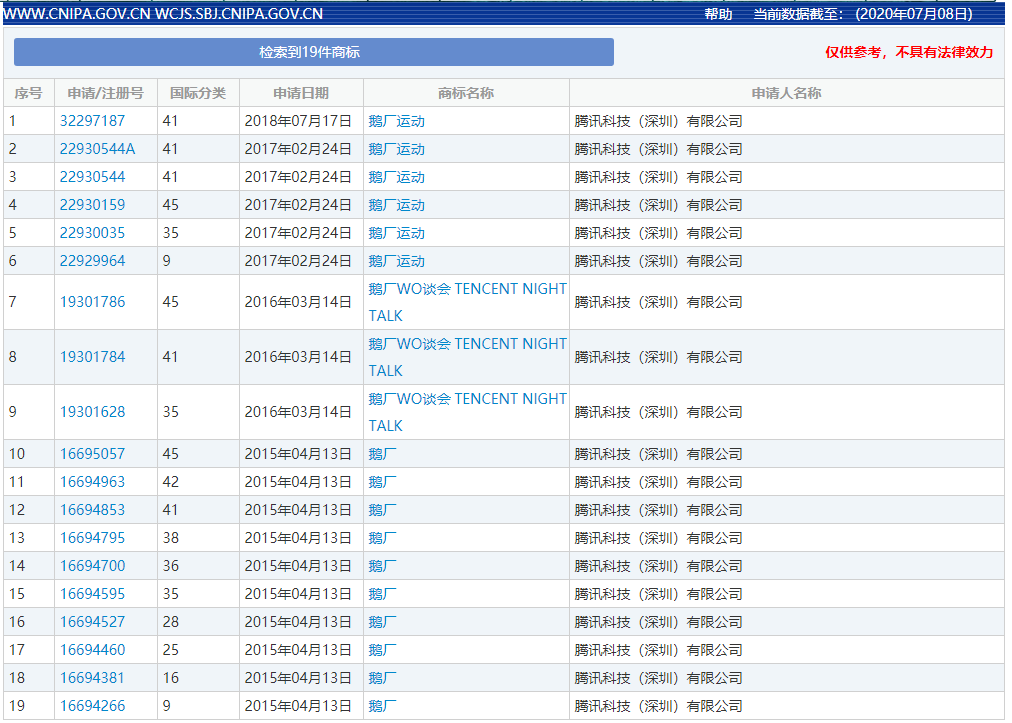
Task: Select applicant name in row 19
Action: pos(658,706)
